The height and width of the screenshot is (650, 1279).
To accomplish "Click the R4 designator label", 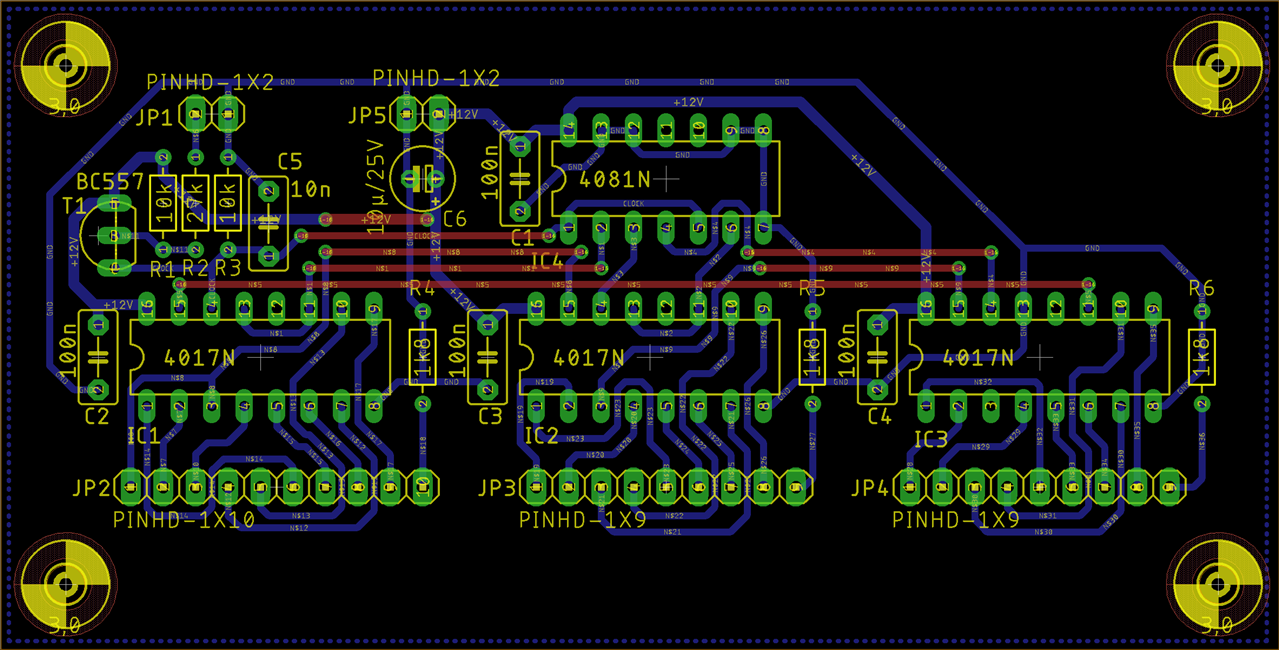I will point(422,288).
